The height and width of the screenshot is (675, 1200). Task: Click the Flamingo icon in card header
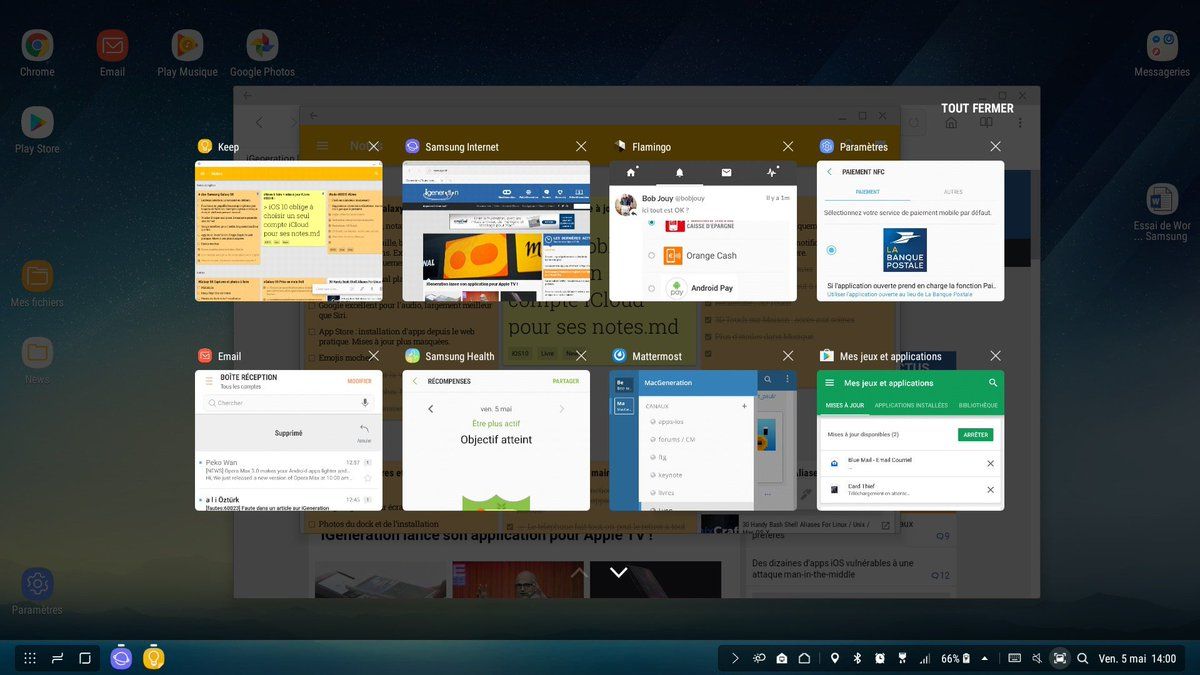(x=619, y=147)
